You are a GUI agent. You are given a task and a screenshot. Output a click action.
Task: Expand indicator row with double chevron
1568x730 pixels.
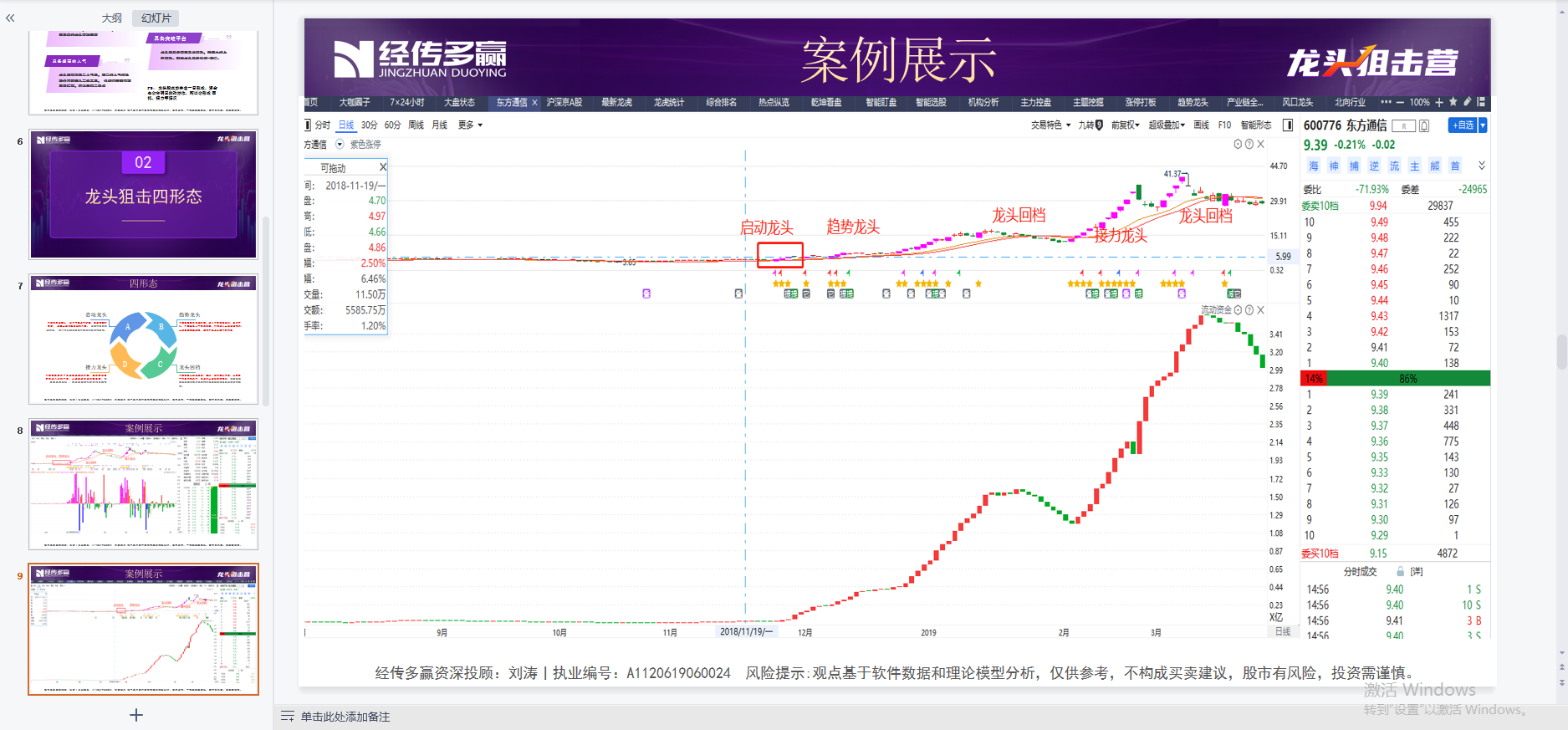click(x=1481, y=166)
